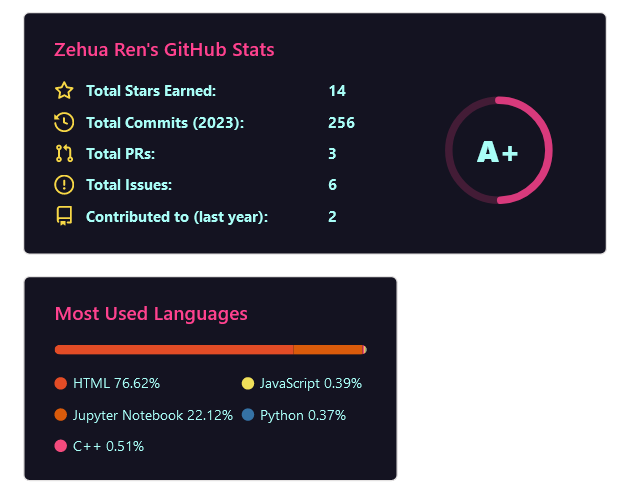
Task: Click the Total Commits (2023) label
Action: click(165, 122)
